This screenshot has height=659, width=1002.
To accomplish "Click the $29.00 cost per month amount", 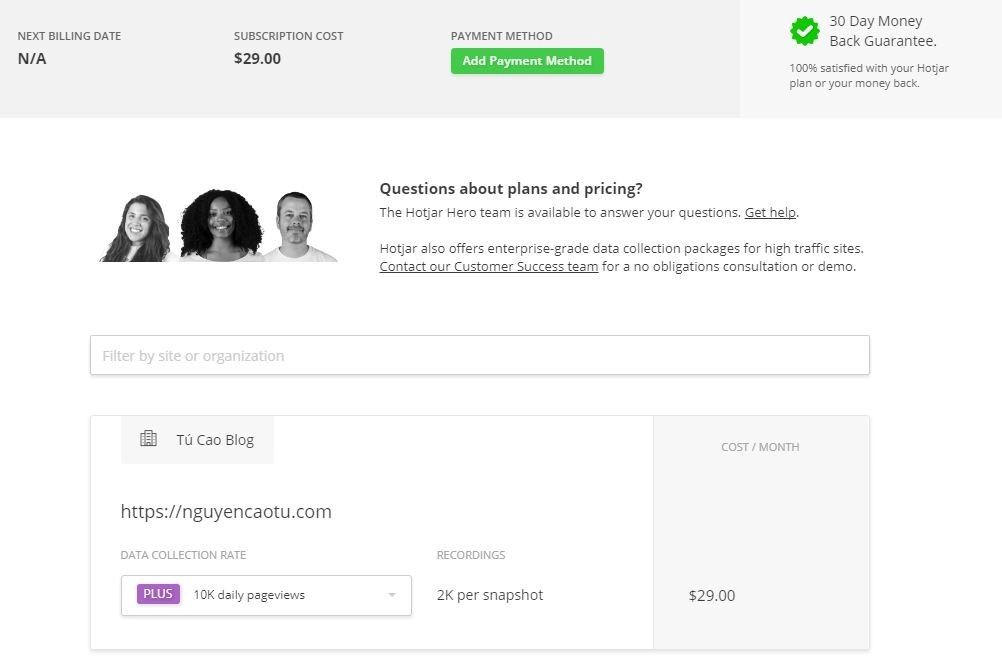I will 712,596.
